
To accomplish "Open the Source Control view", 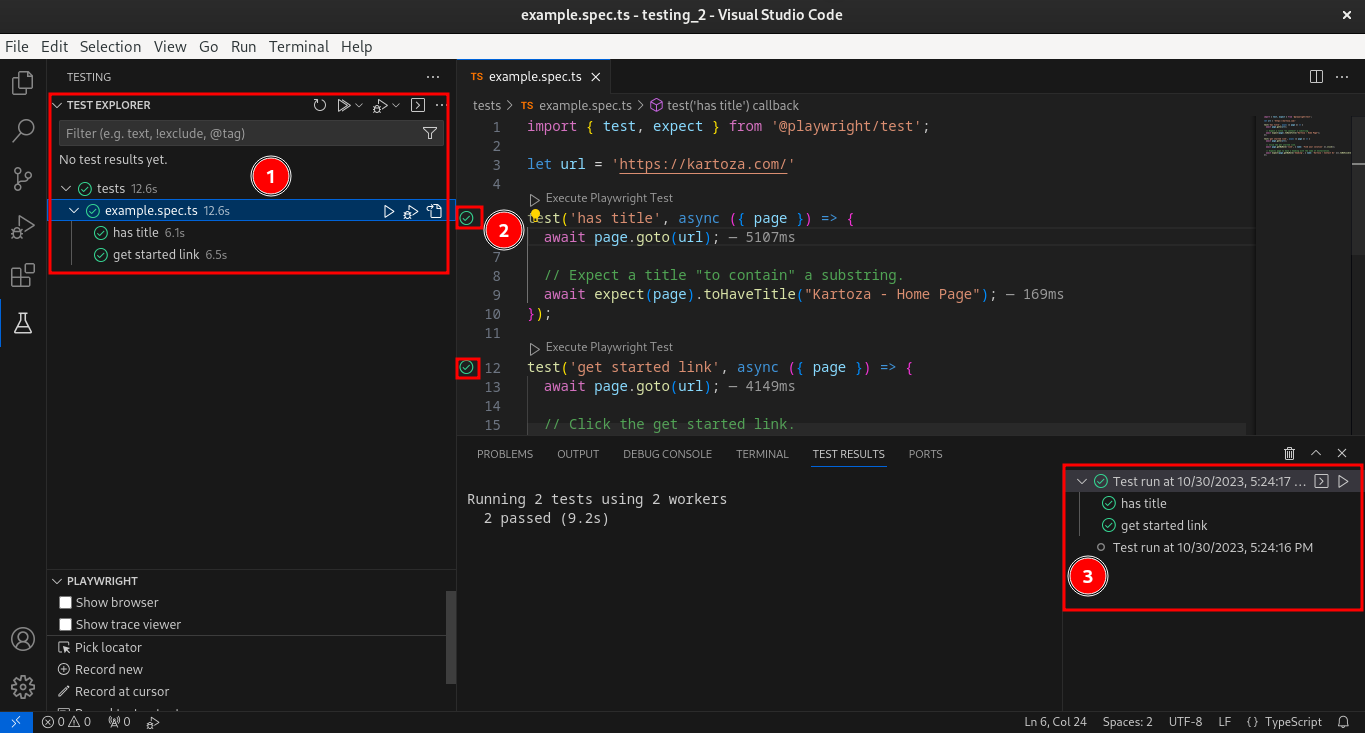I will pos(23,179).
